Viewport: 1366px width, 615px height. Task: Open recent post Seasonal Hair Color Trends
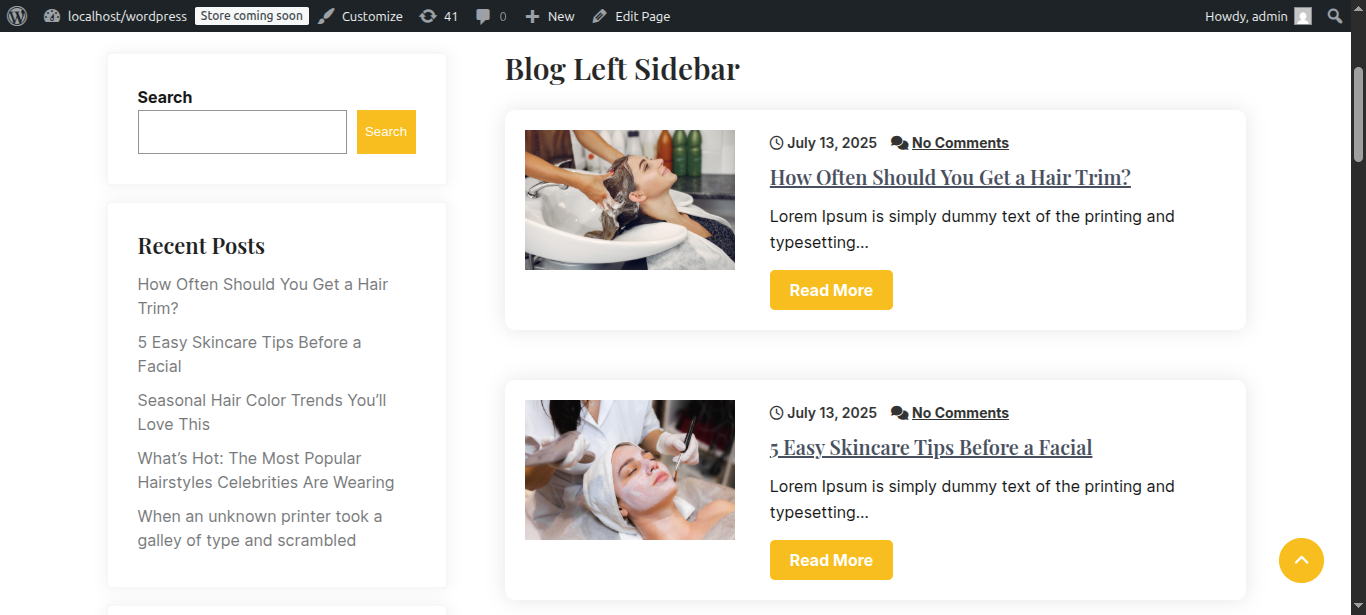click(x=262, y=412)
